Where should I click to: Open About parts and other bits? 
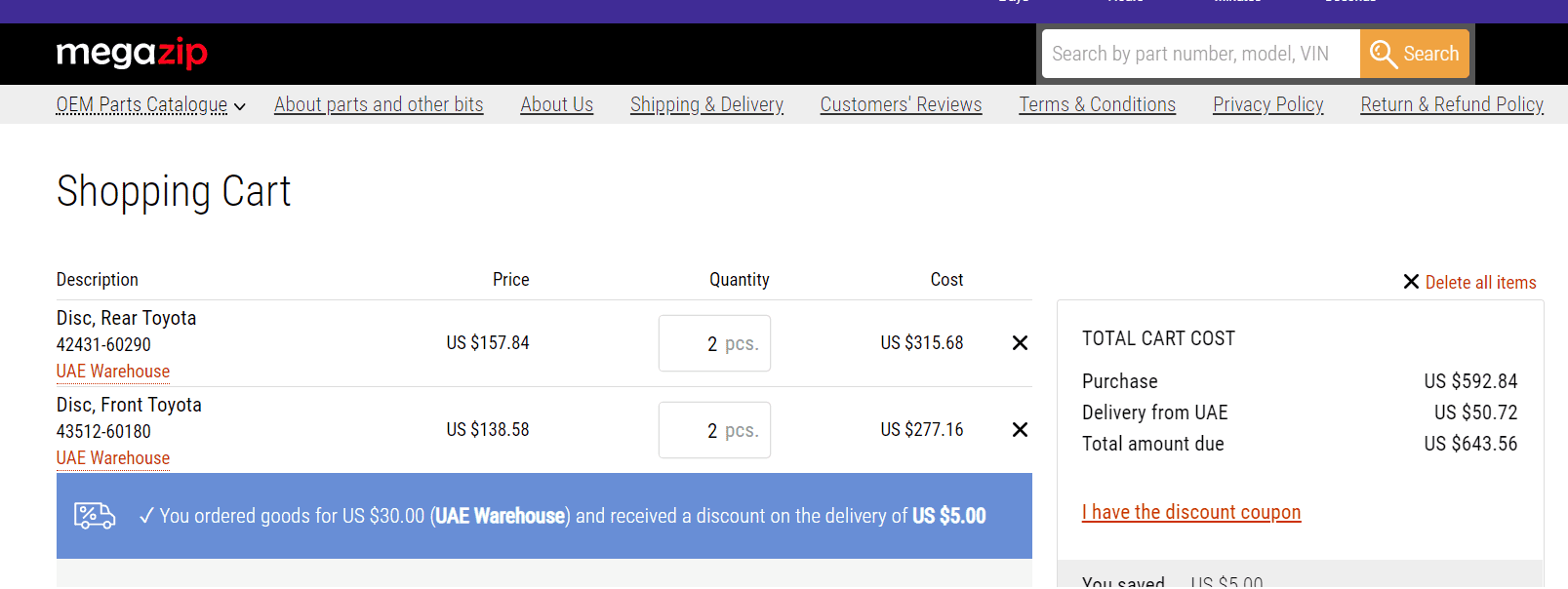379,104
